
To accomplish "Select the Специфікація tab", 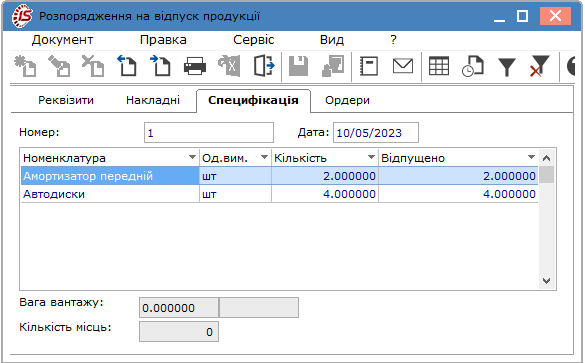I will point(253,100).
